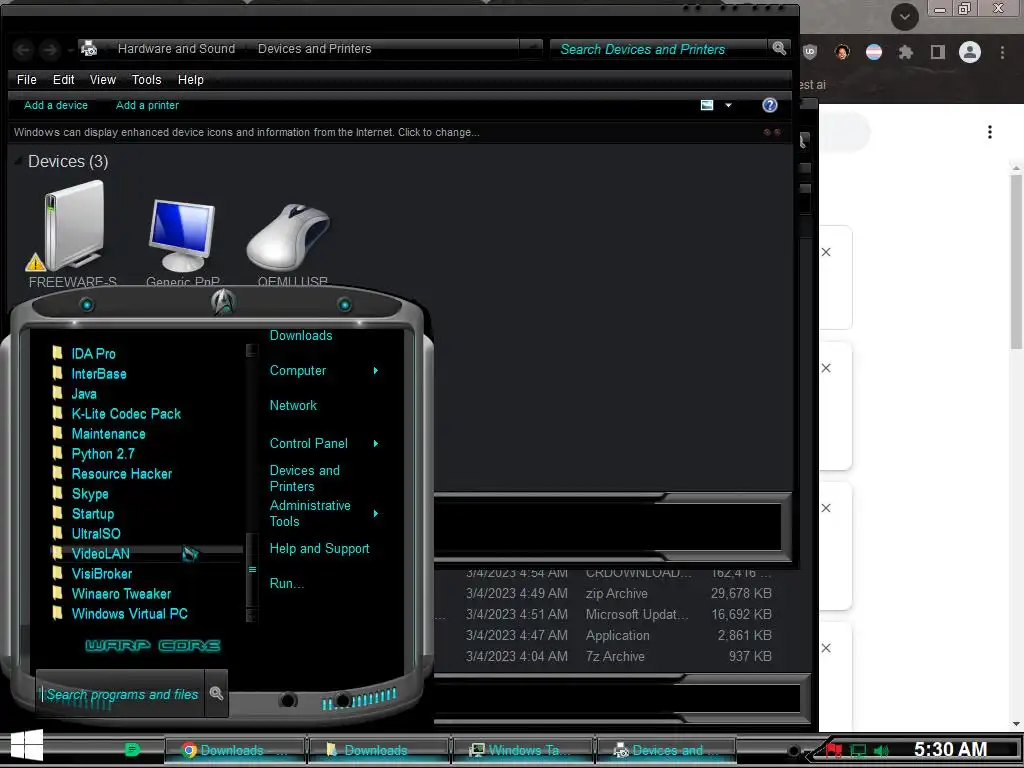This screenshot has width=1024, height=768.
Task: Open the Tools menu
Action: pyautogui.click(x=146, y=80)
